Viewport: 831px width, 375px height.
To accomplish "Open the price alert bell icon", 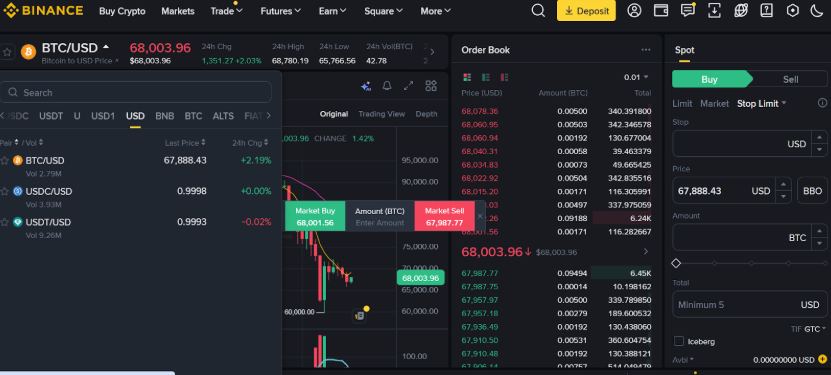I will [x=387, y=86].
